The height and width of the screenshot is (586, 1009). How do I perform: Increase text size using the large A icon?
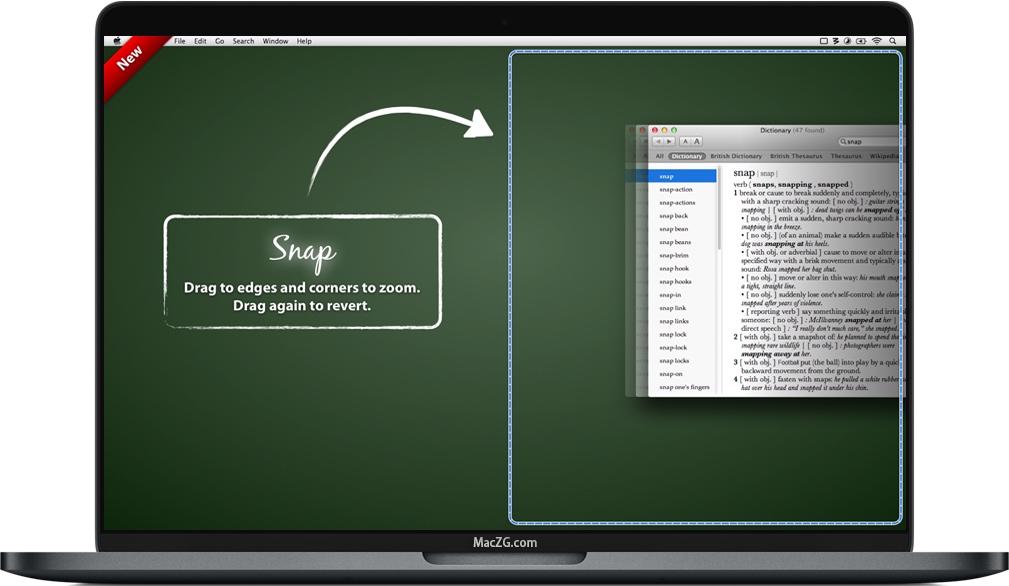(698, 141)
